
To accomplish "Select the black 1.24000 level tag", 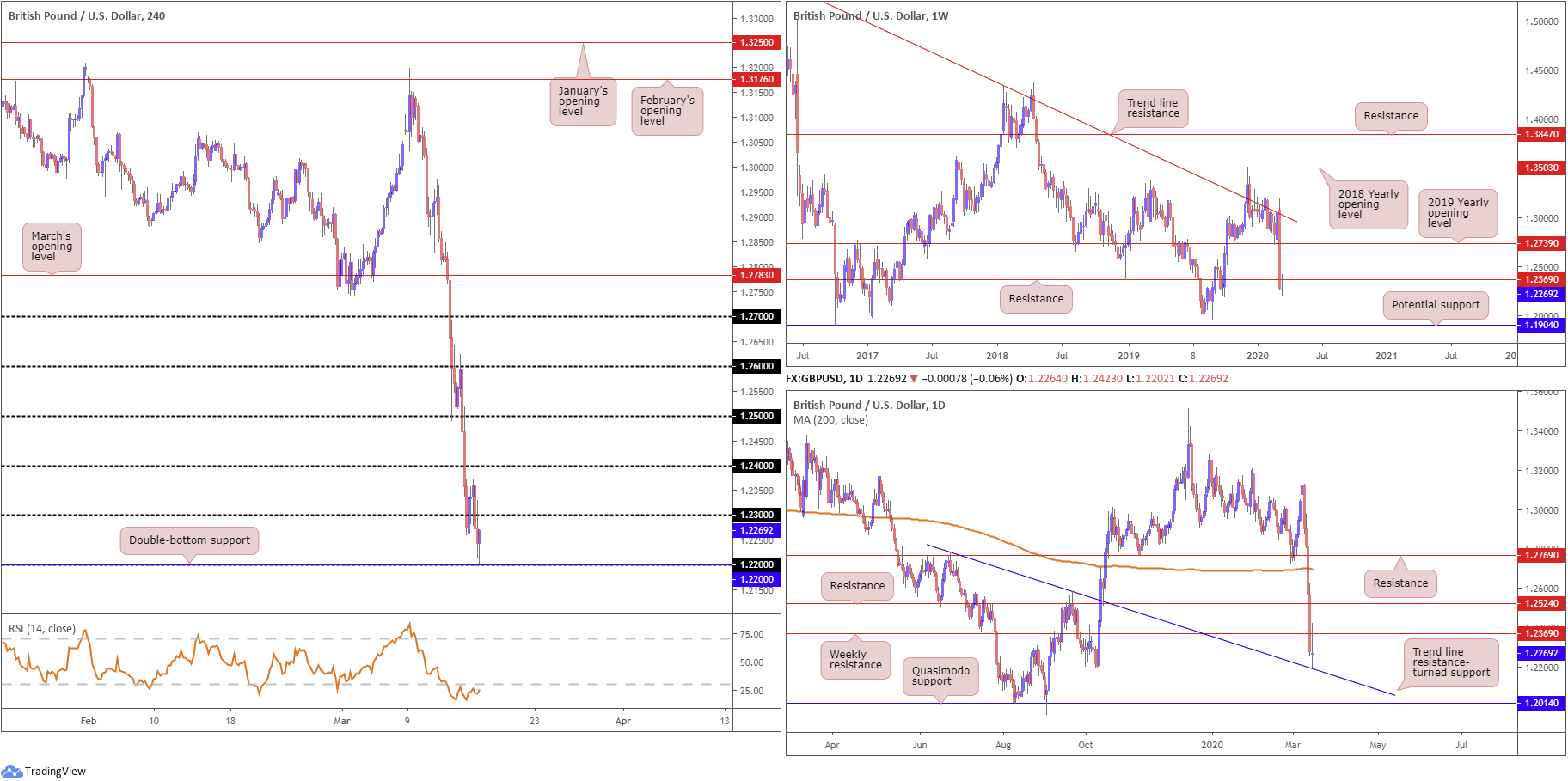I will point(756,466).
